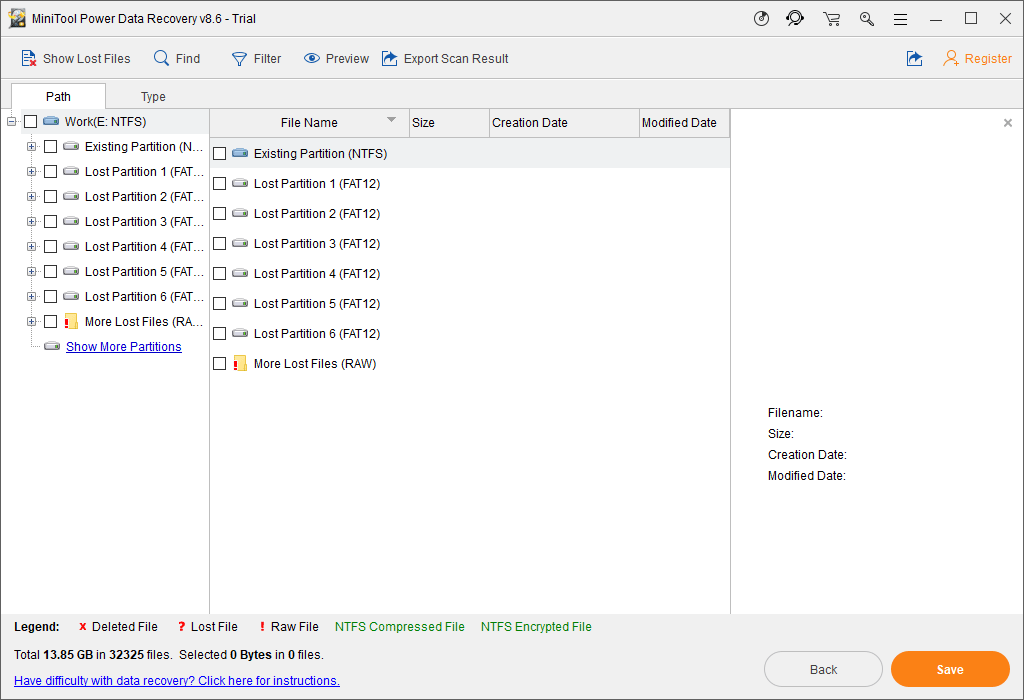
Task: Open data recovery instructions link
Action: click(x=177, y=680)
